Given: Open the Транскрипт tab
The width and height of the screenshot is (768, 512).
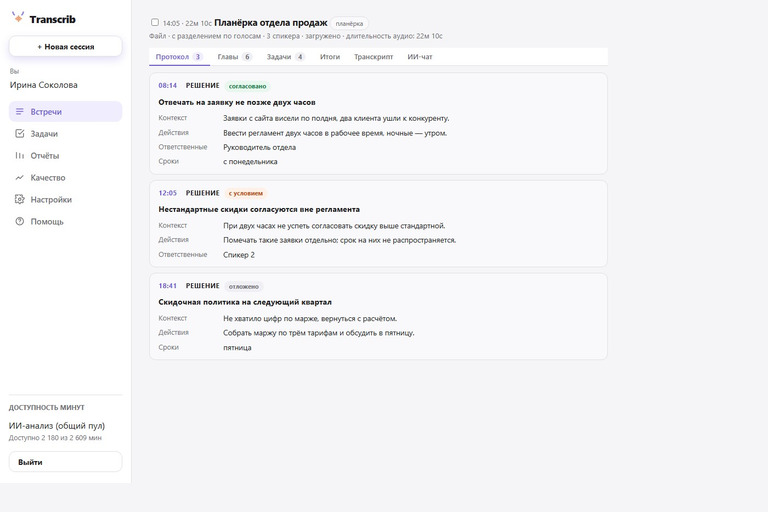Looking at the screenshot, I should pos(373,57).
